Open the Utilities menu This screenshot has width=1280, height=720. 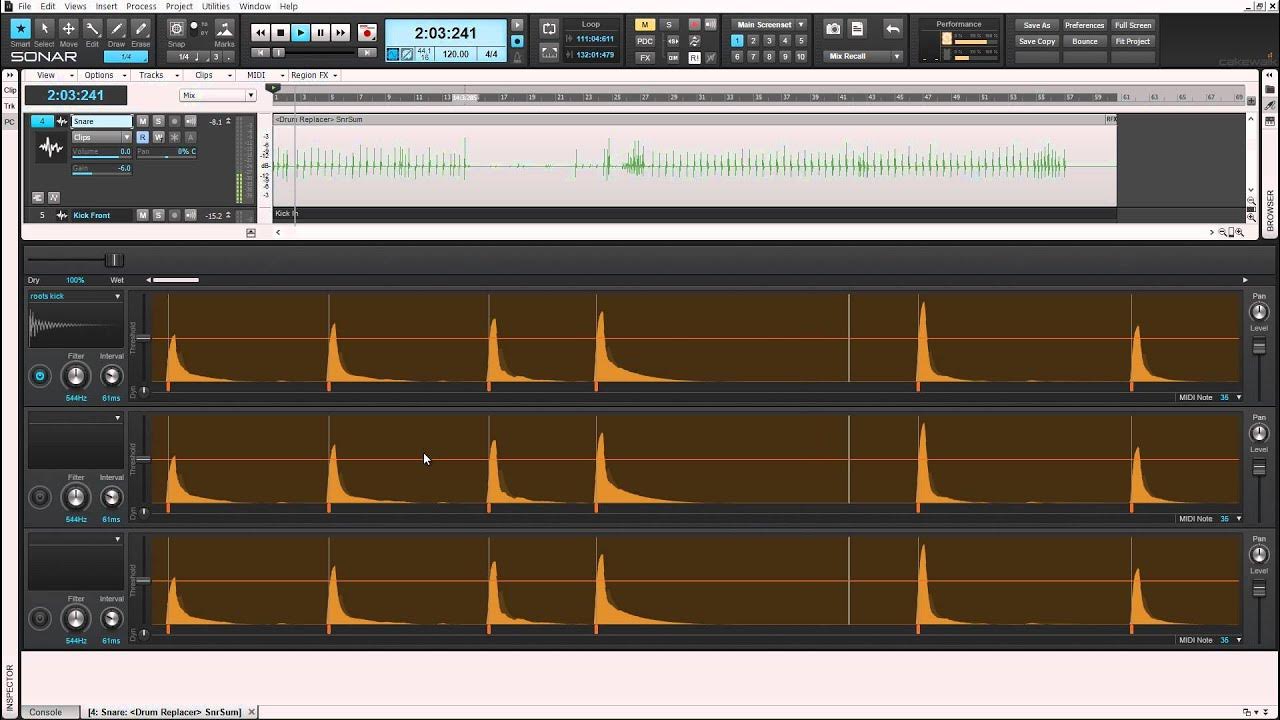[216, 6]
